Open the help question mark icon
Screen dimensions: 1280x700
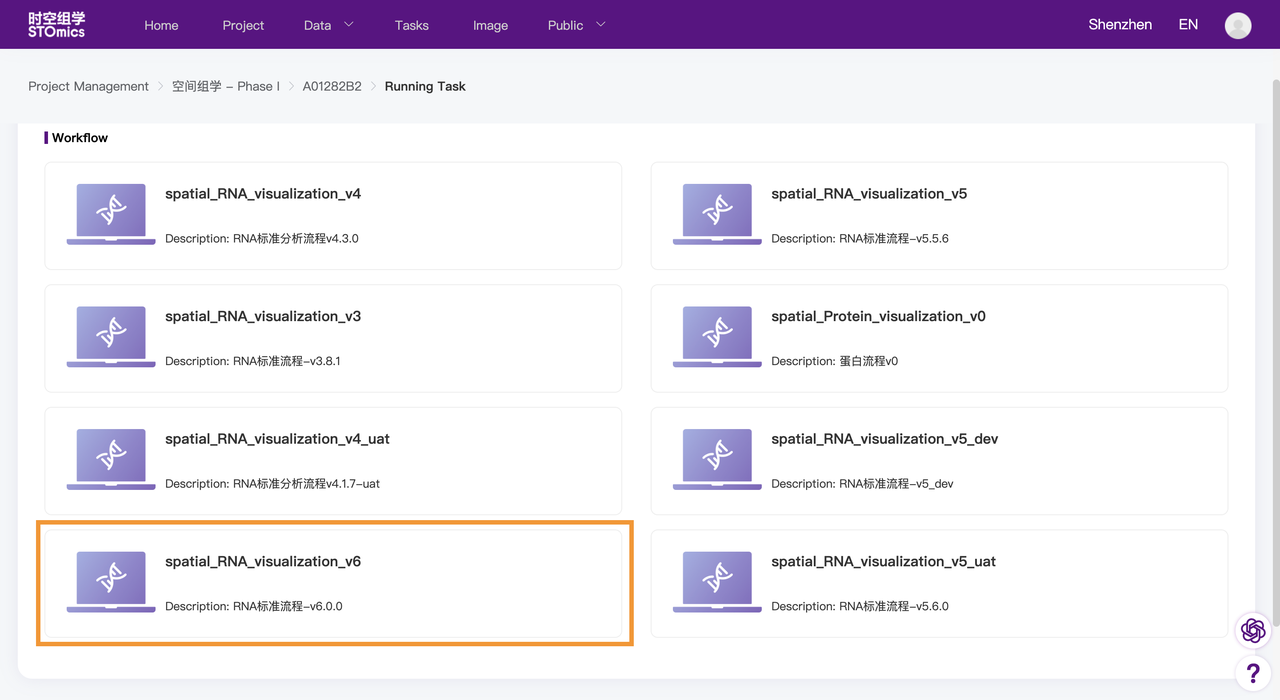point(1252,673)
